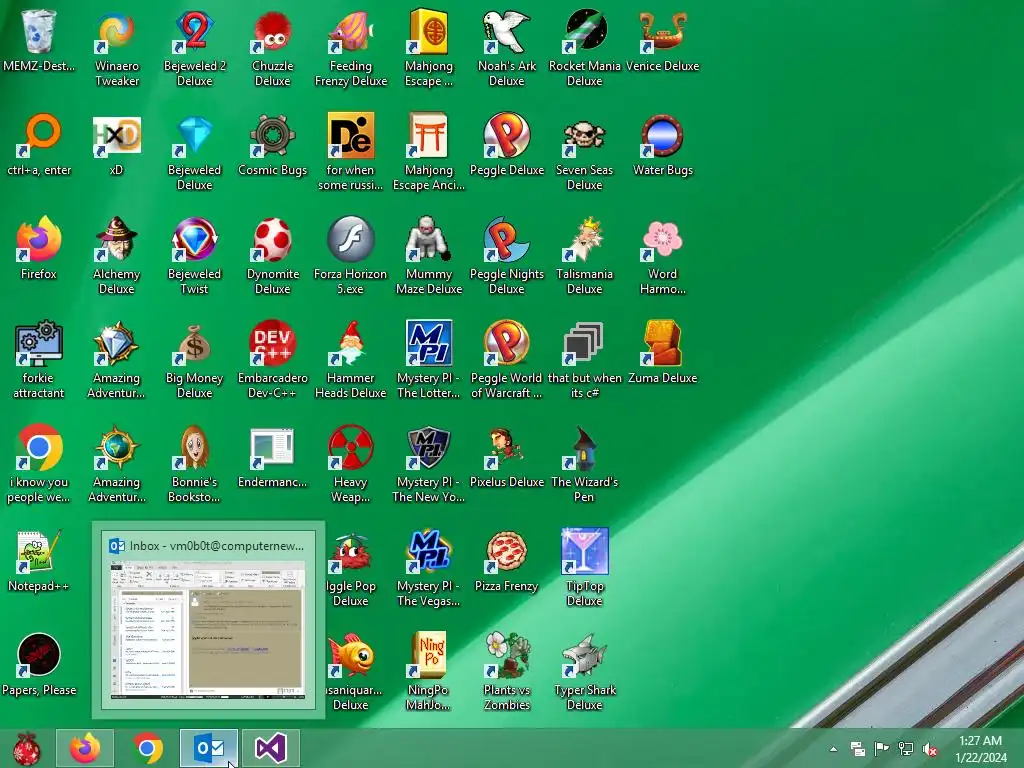Select the xD hex editor icon
Screen dimensions: 1024x768
[x=116, y=135]
